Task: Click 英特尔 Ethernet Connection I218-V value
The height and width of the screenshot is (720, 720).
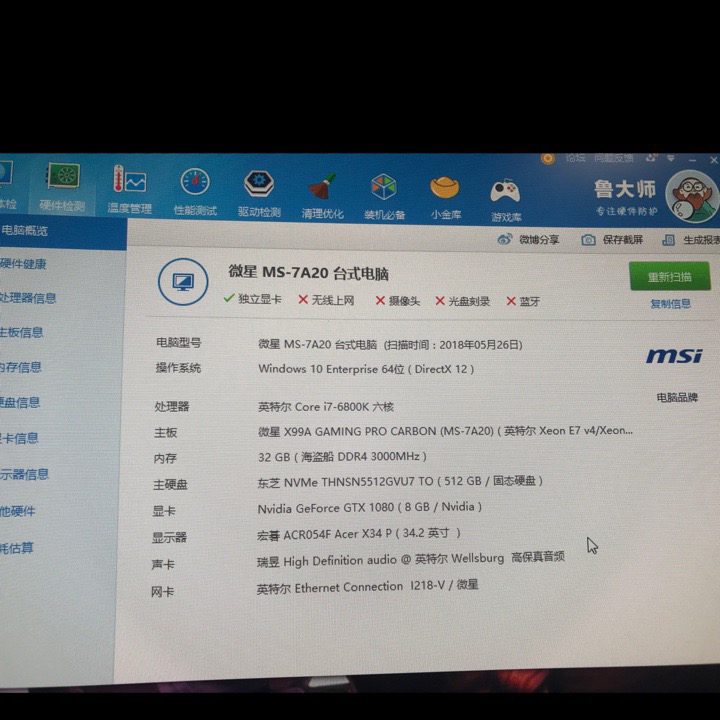Action: pyautogui.click(x=367, y=587)
